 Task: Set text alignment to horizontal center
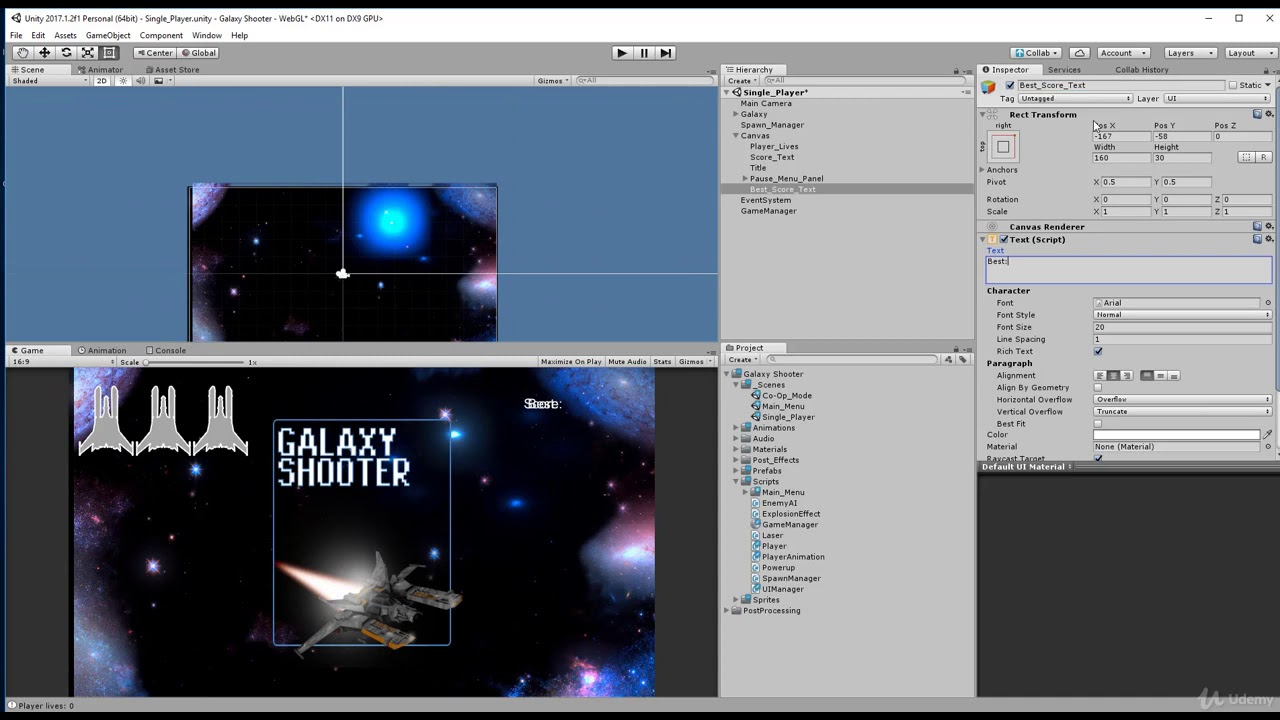(1113, 376)
